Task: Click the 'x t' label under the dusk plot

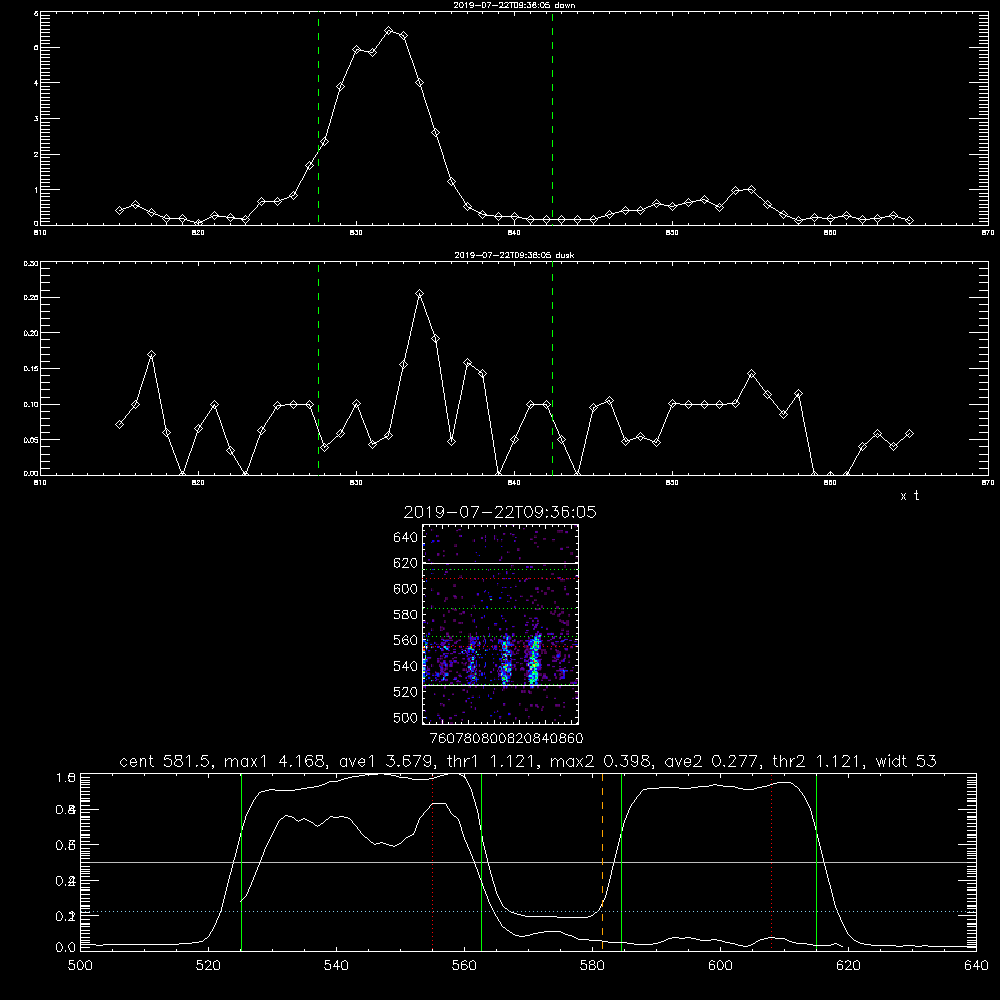Action: (x=910, y=496)
